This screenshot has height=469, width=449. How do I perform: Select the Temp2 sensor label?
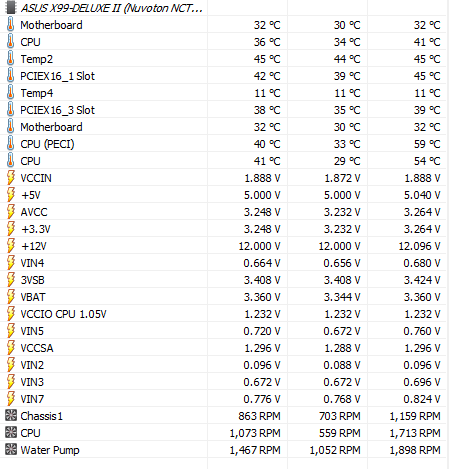point(37,59)
